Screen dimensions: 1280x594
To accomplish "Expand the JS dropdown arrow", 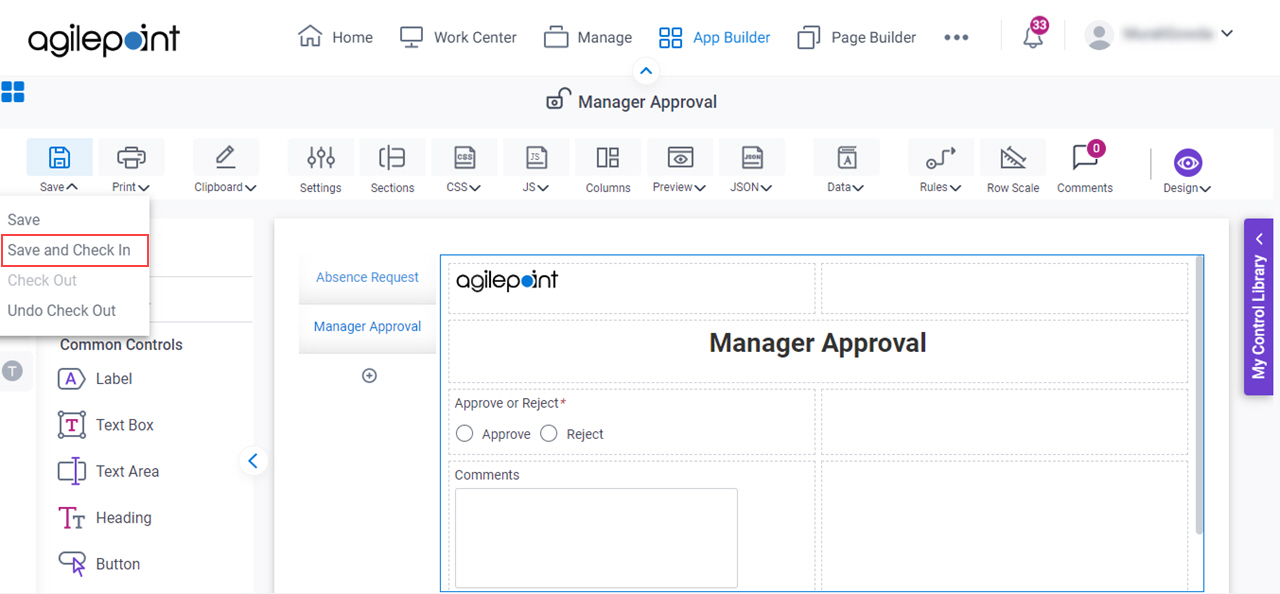I will tap(543, 187).
